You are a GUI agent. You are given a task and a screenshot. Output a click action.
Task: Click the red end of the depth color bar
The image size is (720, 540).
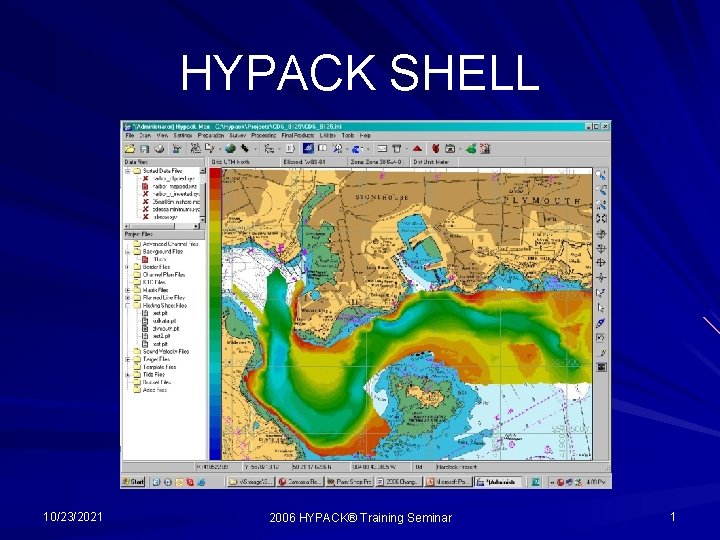click(215, 175)
